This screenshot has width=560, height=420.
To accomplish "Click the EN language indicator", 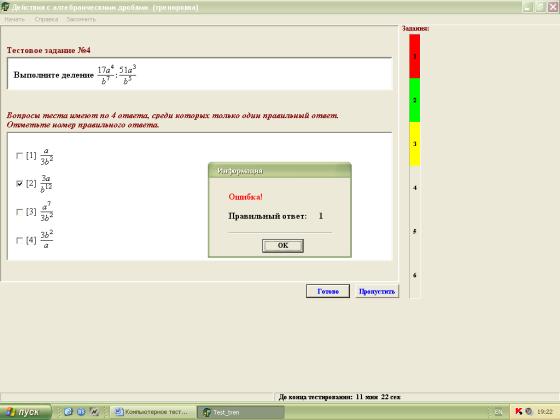I will [x=498, y=412].
